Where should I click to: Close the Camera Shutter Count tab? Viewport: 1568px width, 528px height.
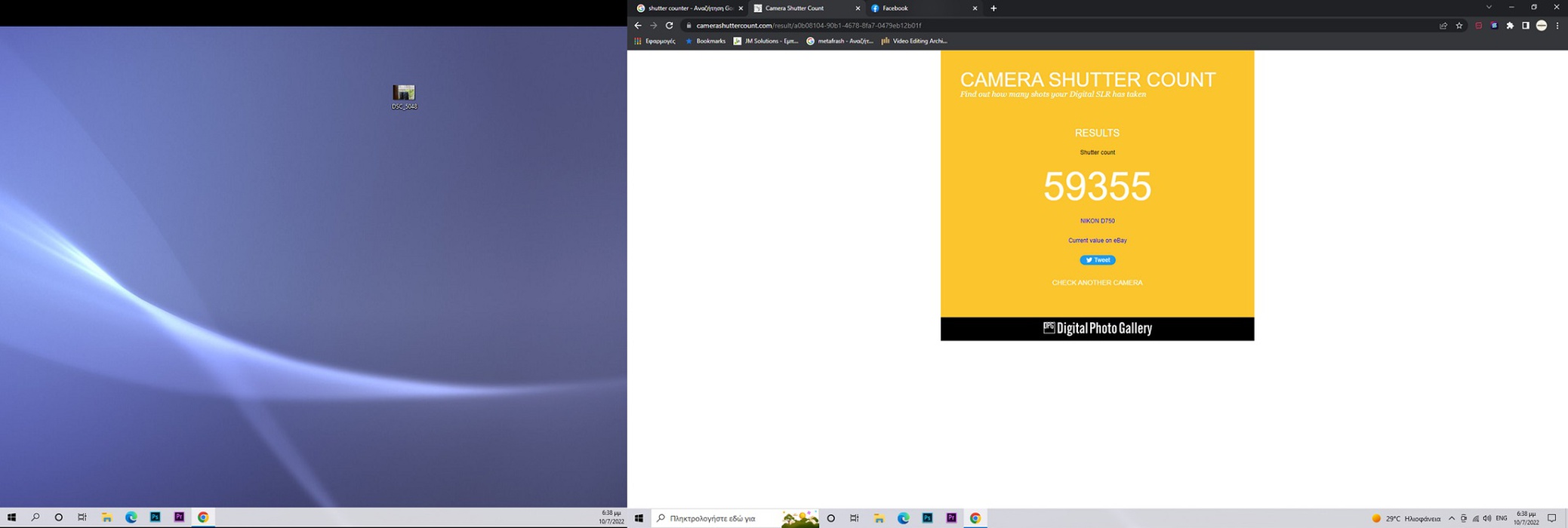tap(858, 8)
